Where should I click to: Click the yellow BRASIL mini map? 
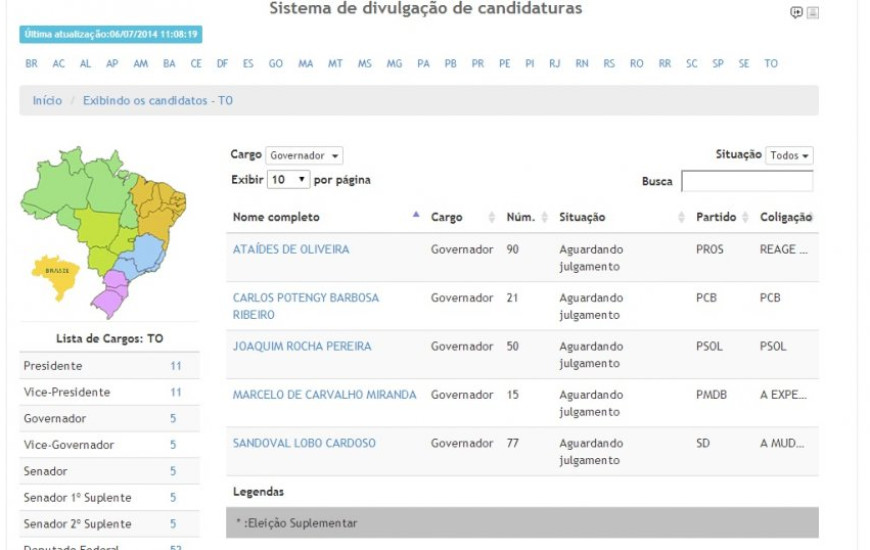55,276
